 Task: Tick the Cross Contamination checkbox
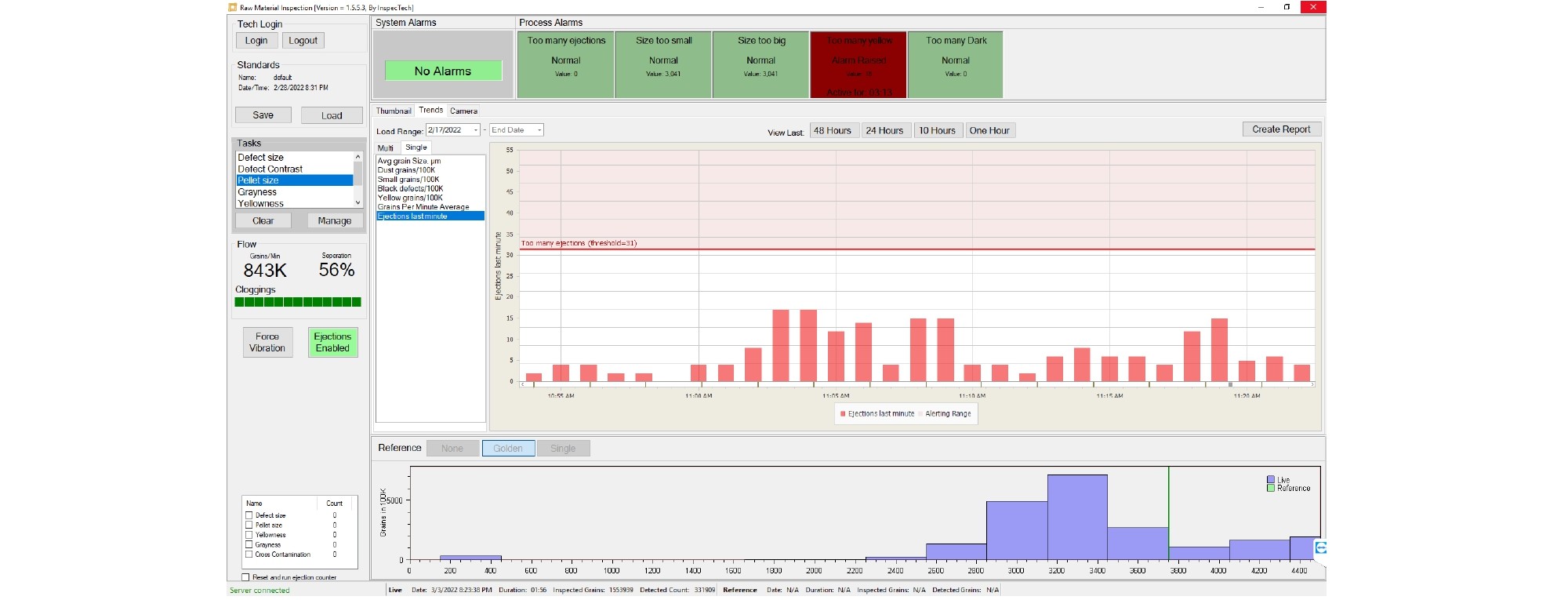[x=249, y=555]
